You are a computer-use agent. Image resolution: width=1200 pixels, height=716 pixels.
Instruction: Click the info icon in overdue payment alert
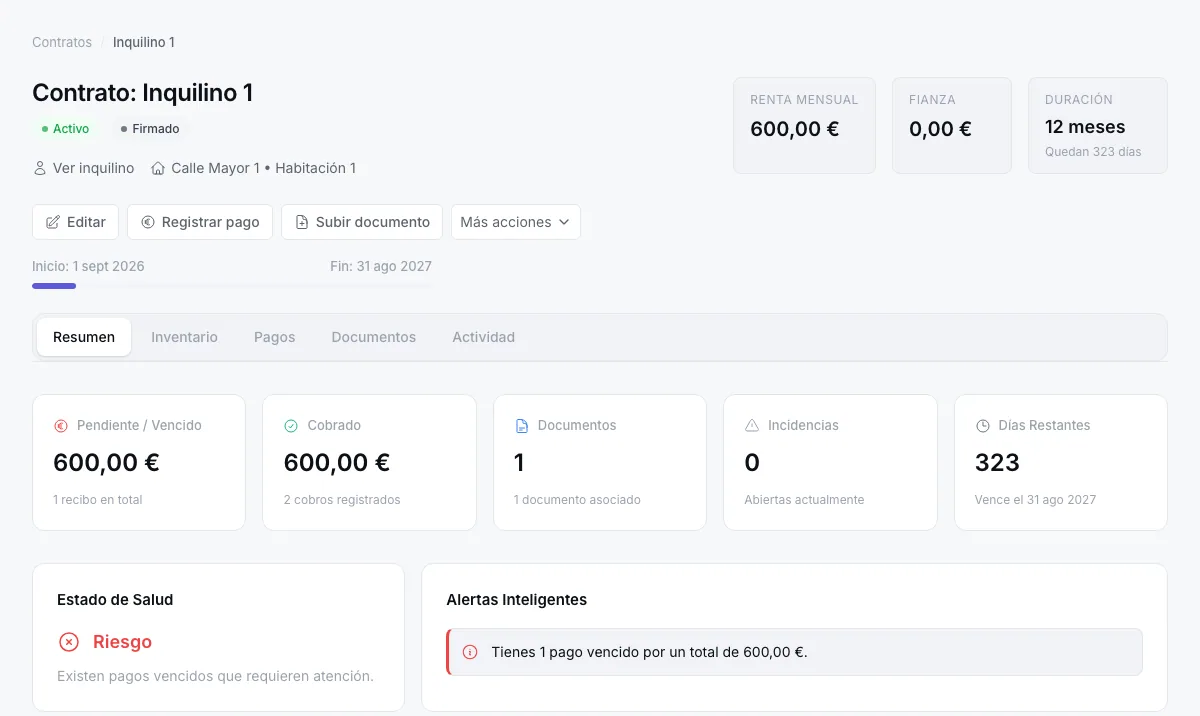(470, 652)
